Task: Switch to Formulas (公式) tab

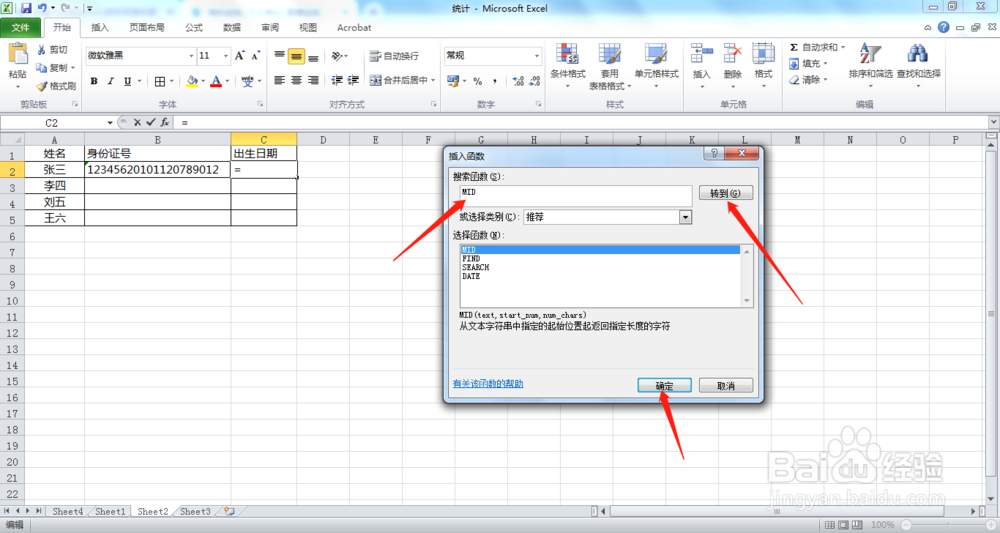Action: click(x=194, y=27)
